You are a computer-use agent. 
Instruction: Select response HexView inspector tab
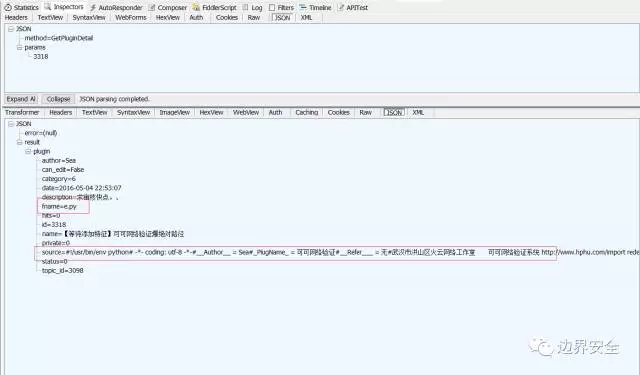(211, 112)
